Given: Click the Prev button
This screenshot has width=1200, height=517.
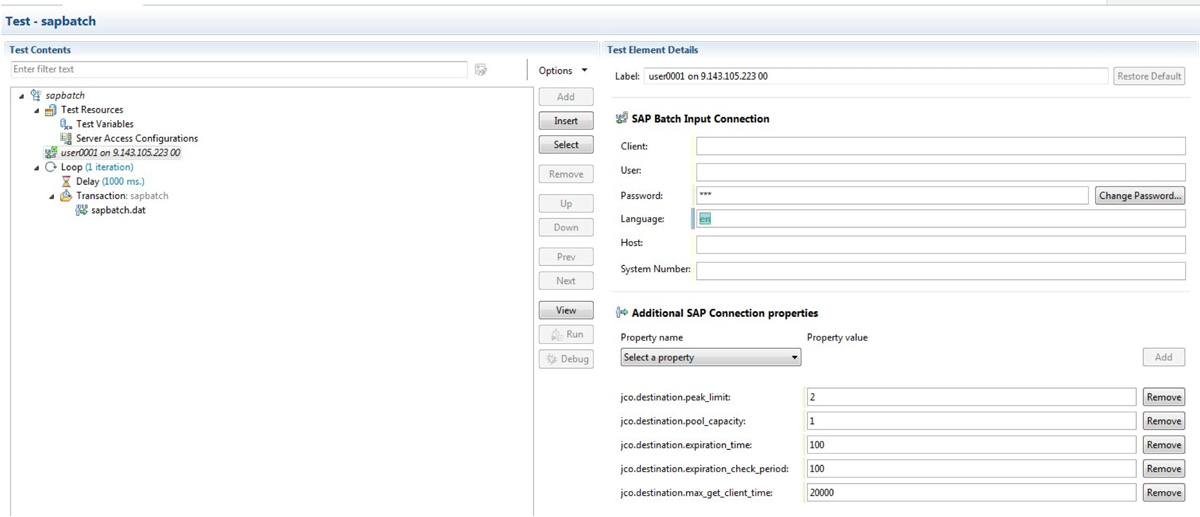Looking at the screenshot, I should point(566,257).
